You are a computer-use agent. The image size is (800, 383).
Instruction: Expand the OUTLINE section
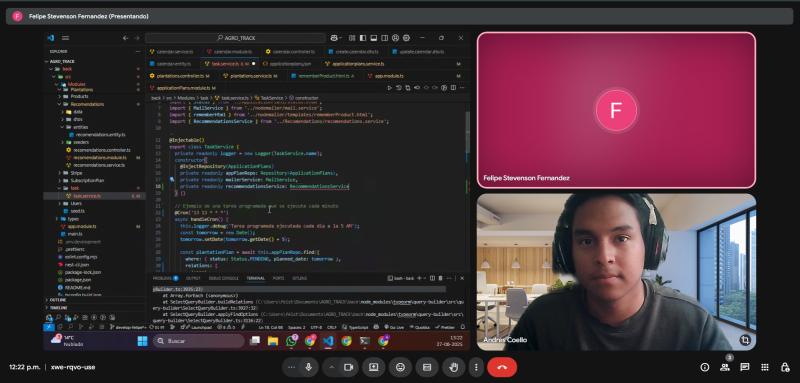click(x=57, y=300)
